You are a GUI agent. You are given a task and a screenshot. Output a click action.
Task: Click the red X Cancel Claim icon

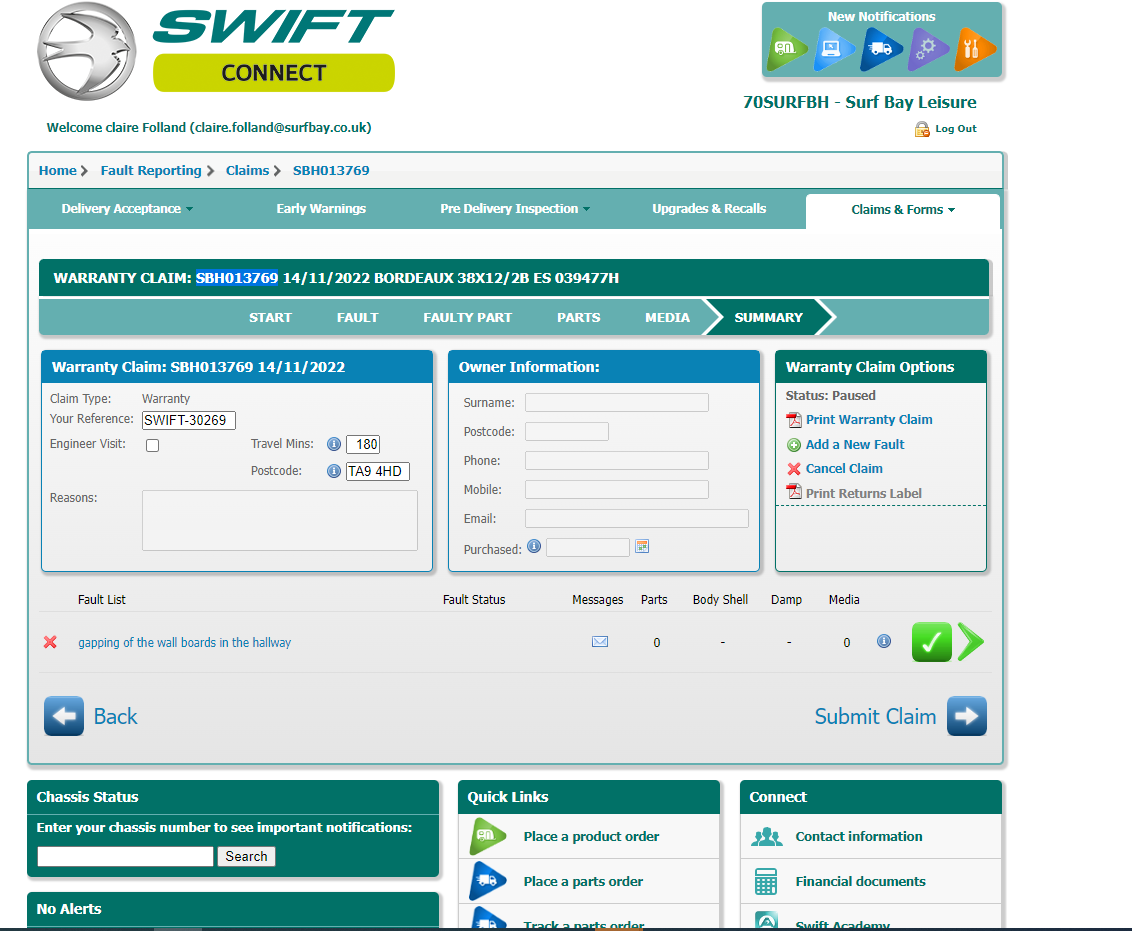794,469
